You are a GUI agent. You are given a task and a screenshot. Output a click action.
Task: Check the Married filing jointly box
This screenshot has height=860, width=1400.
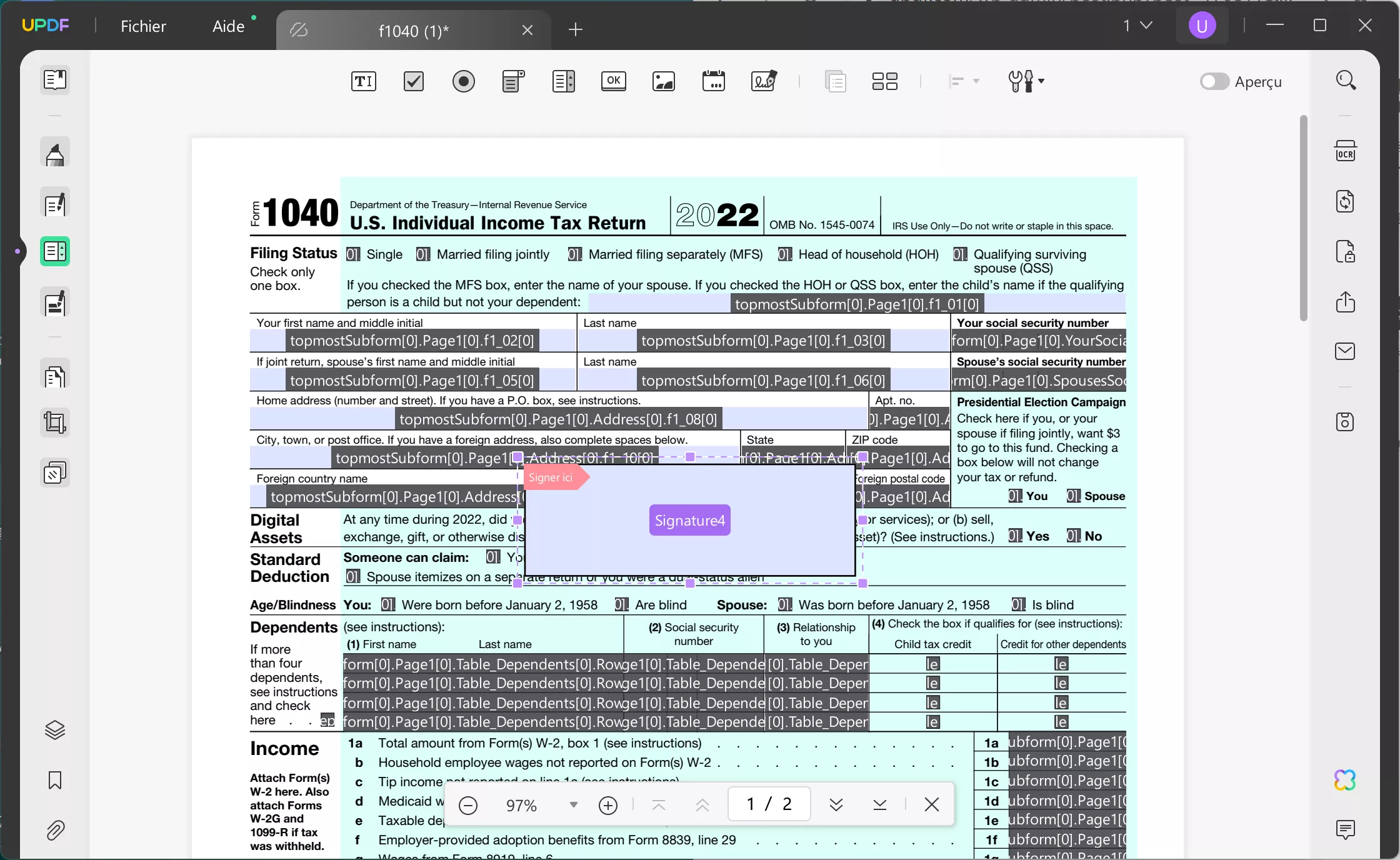coord(422,254)
